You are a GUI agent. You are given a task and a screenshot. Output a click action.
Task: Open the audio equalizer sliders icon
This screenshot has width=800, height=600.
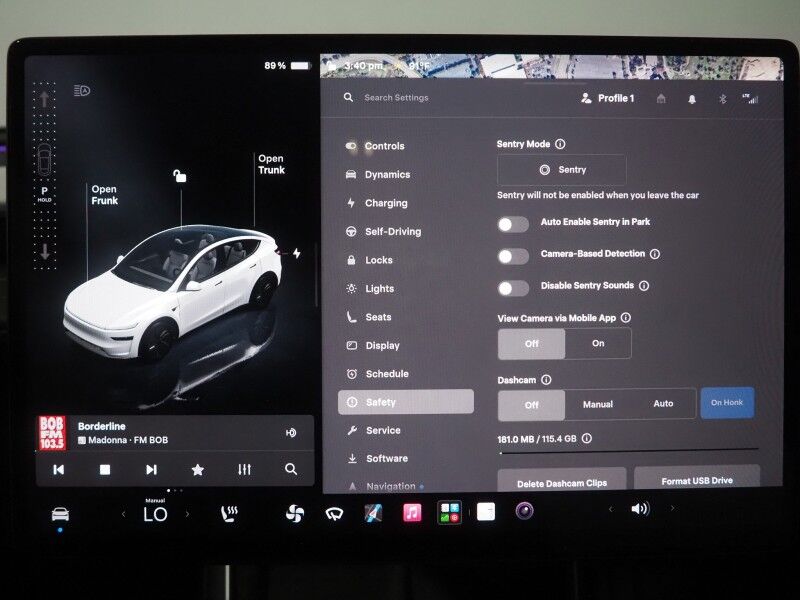(x=244, y=469)
